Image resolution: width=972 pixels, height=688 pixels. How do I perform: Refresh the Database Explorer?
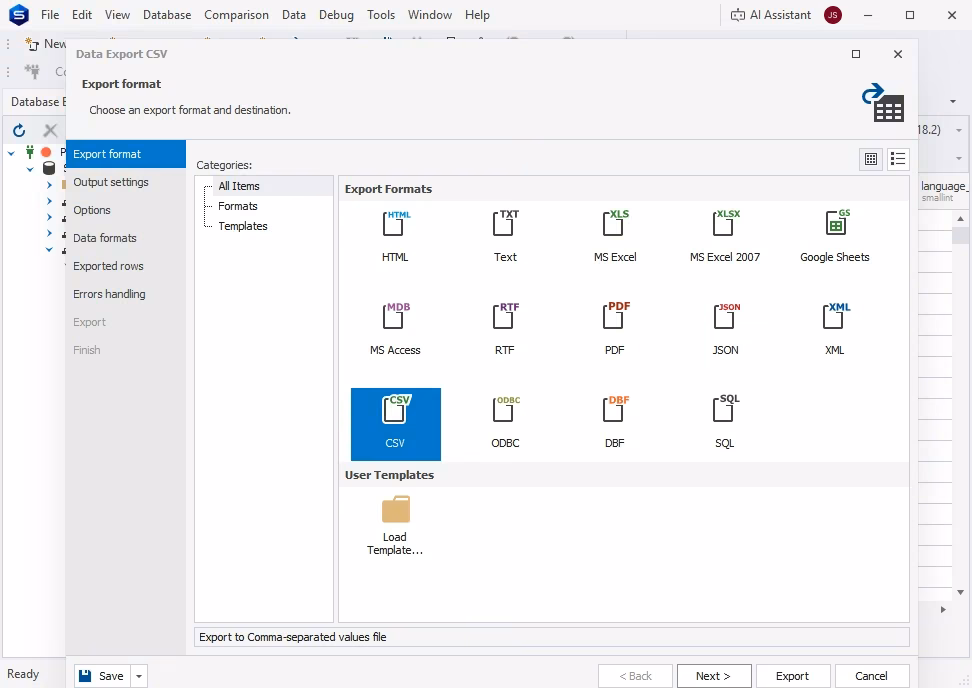(x=19, y=130)
